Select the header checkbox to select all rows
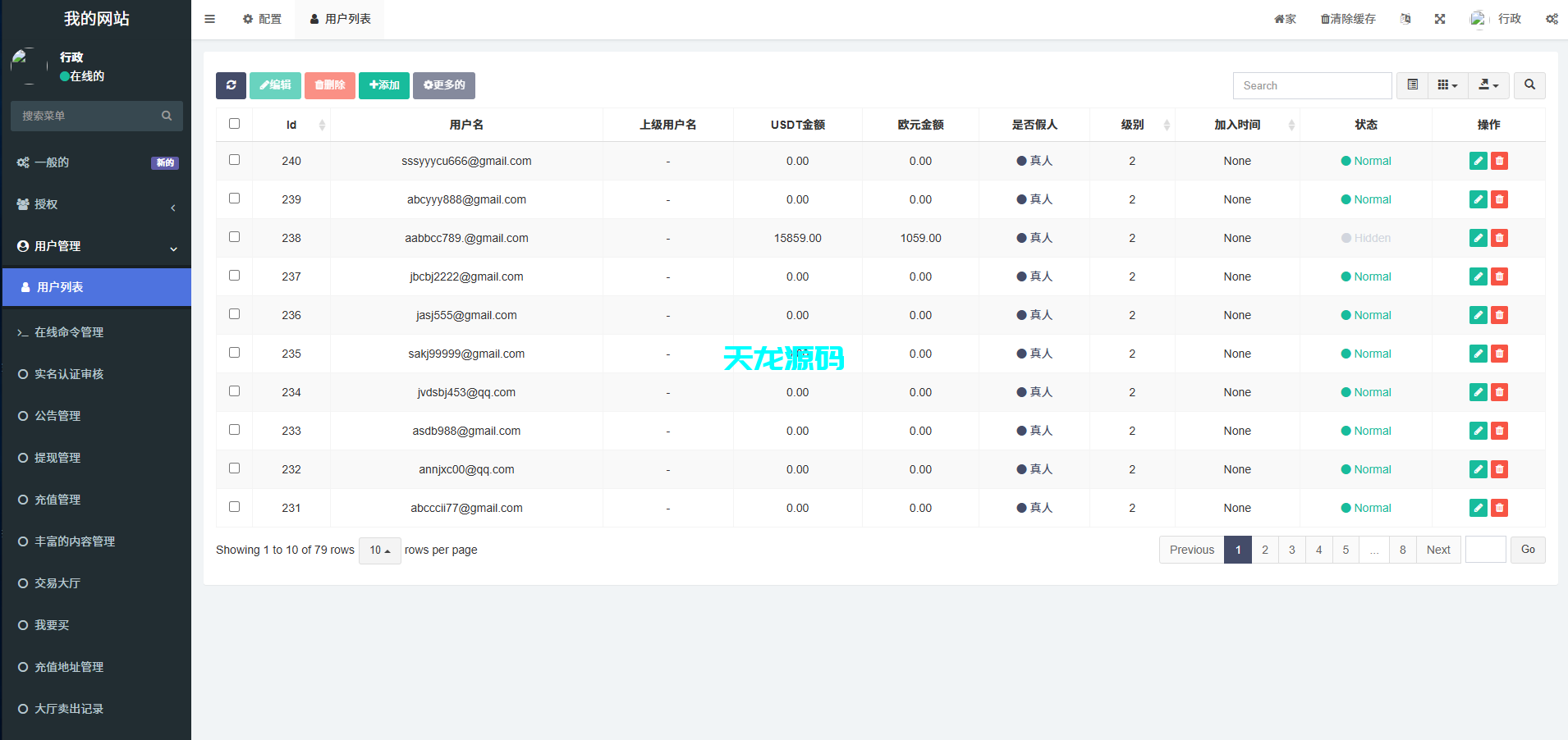 click(x=234, y=123)
